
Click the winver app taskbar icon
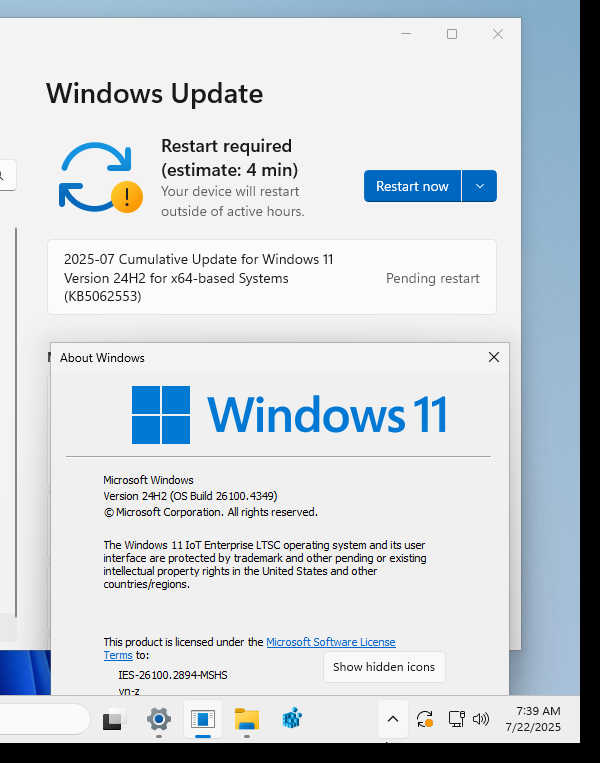coord(203,719)
